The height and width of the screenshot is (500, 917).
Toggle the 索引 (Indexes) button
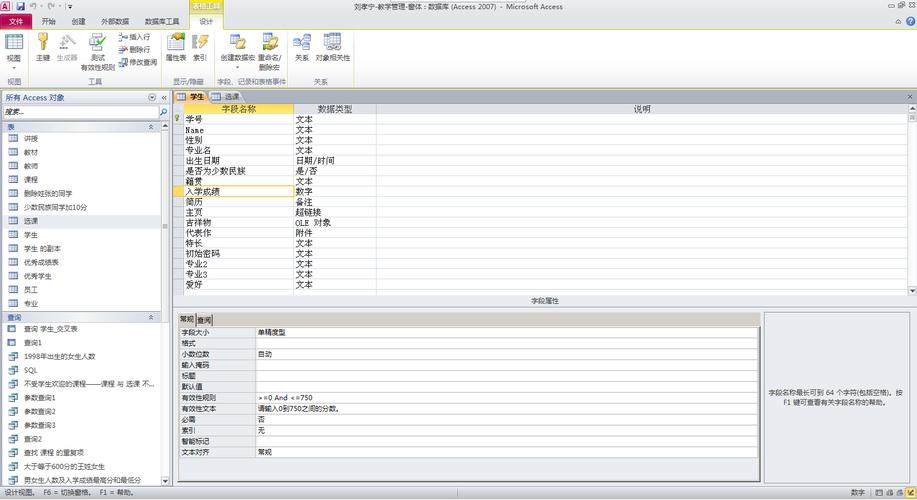(200, 47)
